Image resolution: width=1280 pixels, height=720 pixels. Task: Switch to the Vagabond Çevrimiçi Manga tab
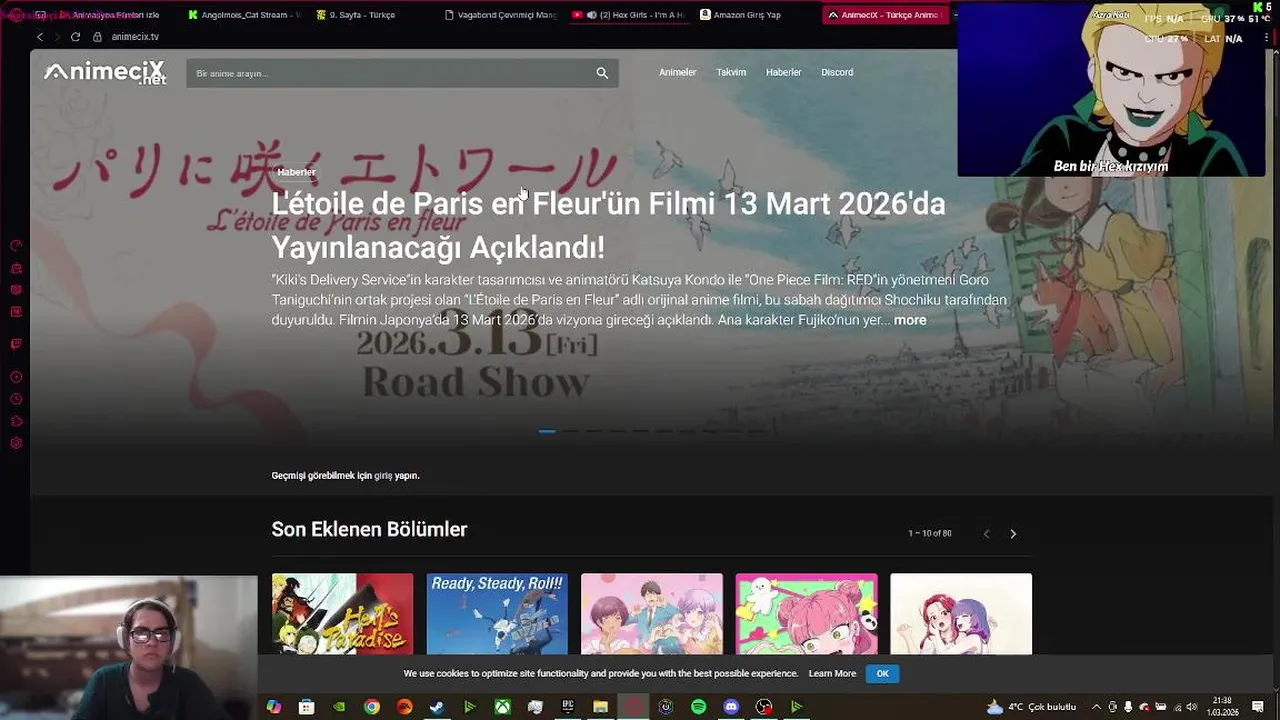[500, 15]
